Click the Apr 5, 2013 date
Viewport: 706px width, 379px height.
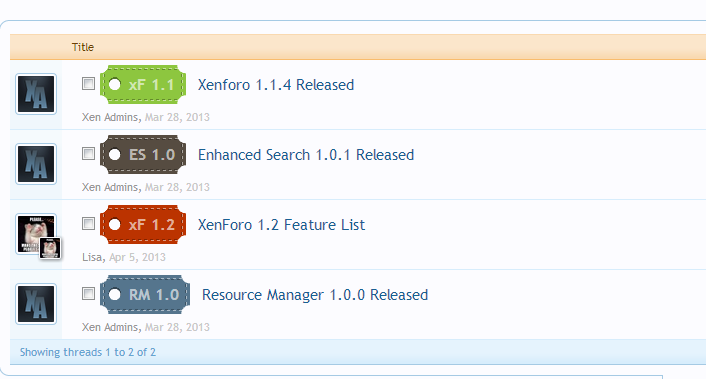tap(137, 257)
